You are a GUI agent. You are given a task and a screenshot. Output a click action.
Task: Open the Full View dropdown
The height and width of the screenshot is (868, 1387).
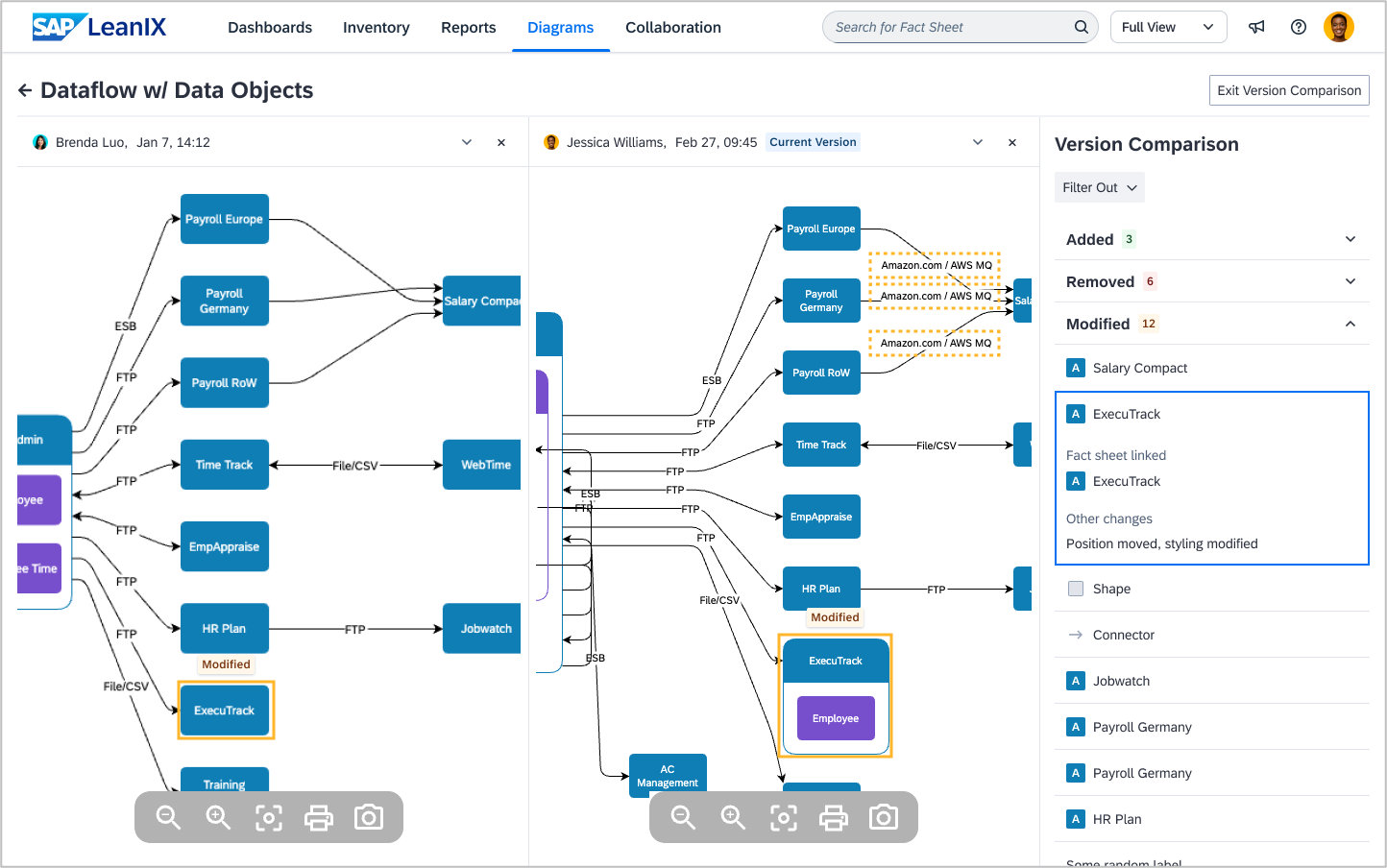click(x=1168, y=27)
